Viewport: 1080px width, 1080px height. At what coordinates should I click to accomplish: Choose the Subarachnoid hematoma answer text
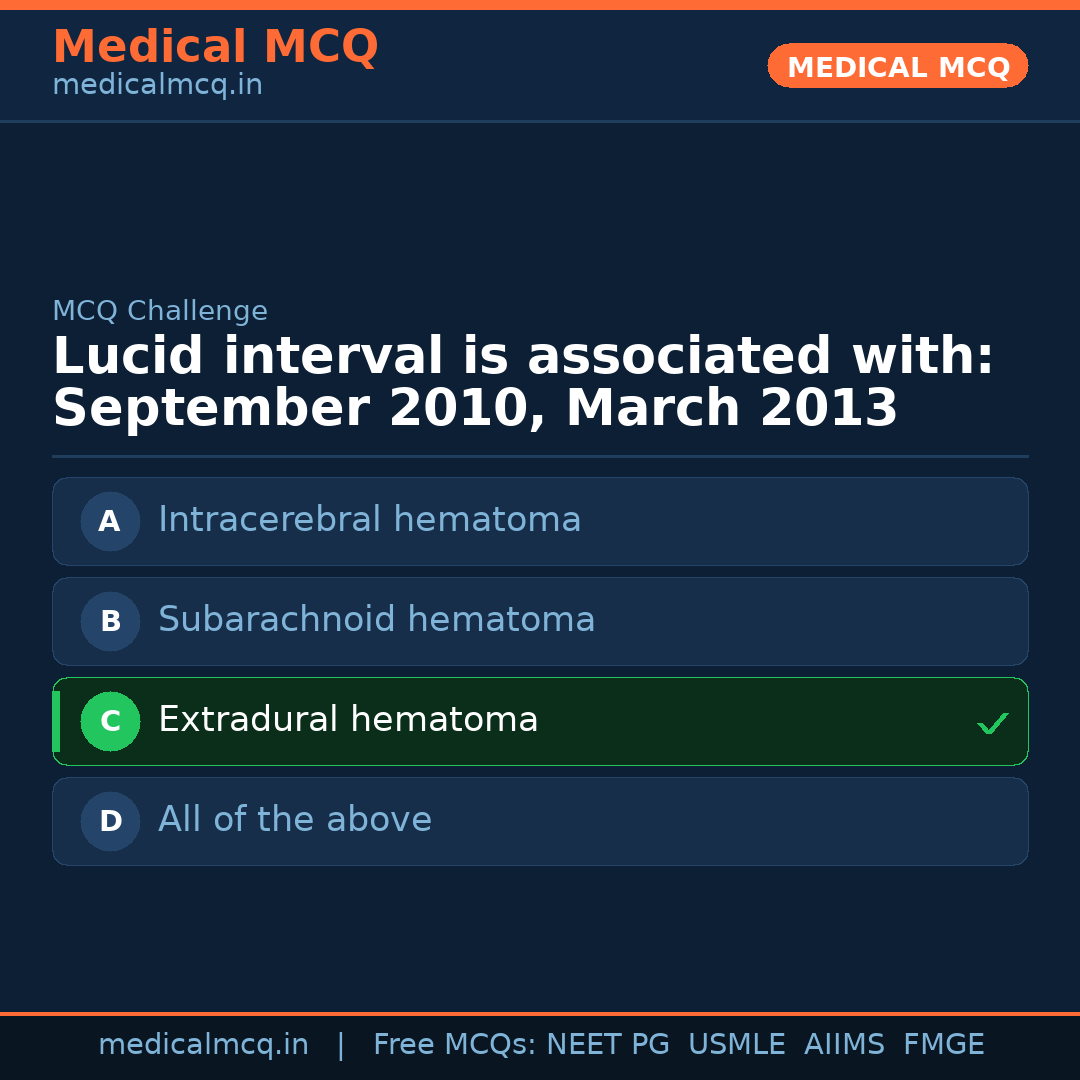point(376,620)
